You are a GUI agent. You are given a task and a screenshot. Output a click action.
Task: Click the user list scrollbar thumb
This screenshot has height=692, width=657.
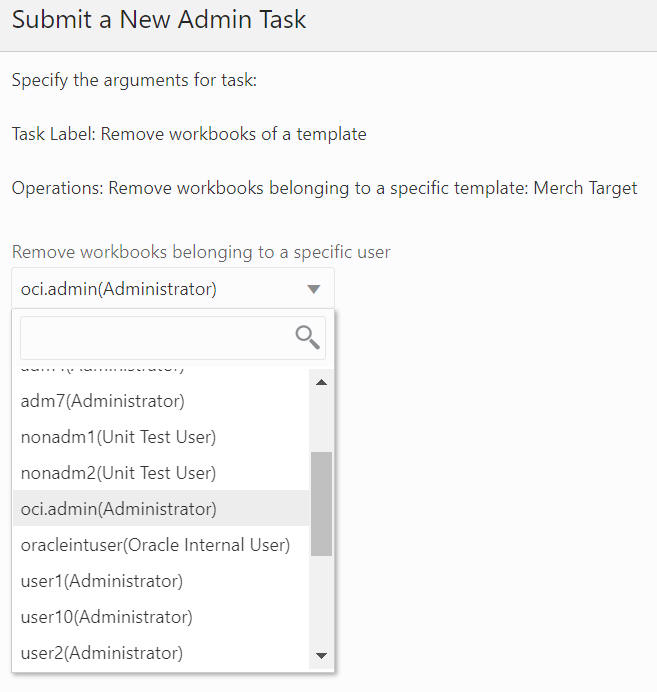point(322,504)
